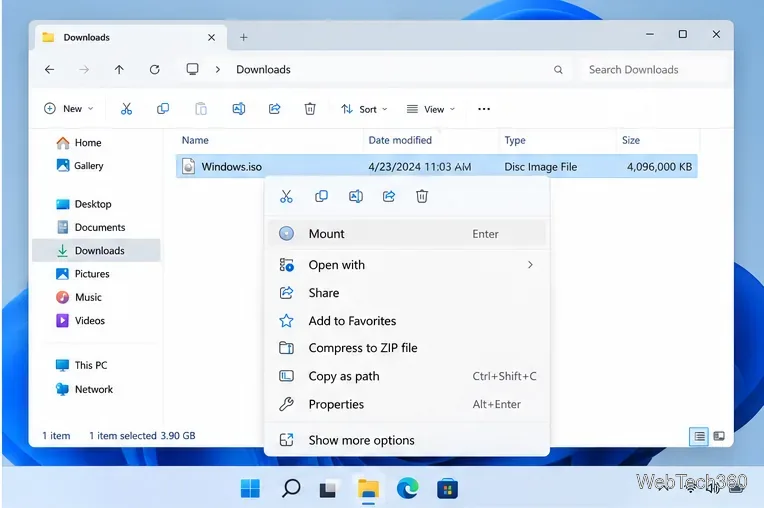Select Share in the context menu list

pos(407,293)
